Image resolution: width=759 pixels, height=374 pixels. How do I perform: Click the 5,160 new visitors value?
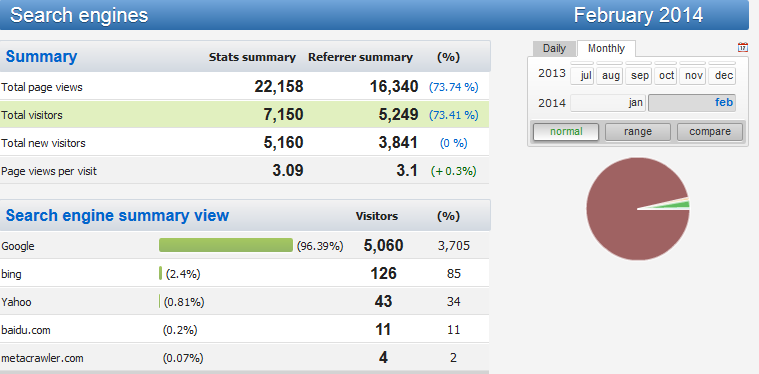point(283,143)
